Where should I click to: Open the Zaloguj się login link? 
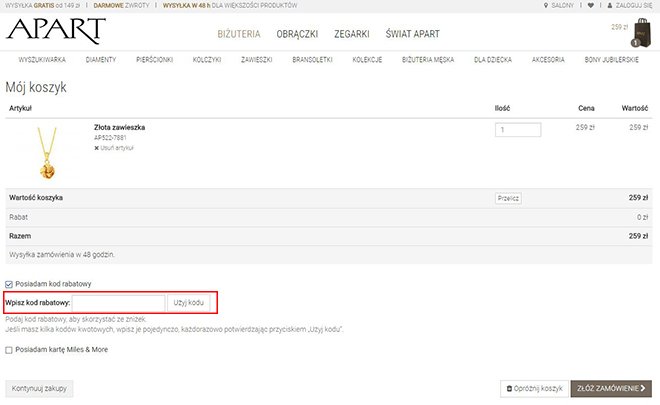pyautogui.click(x=634, y=5)
